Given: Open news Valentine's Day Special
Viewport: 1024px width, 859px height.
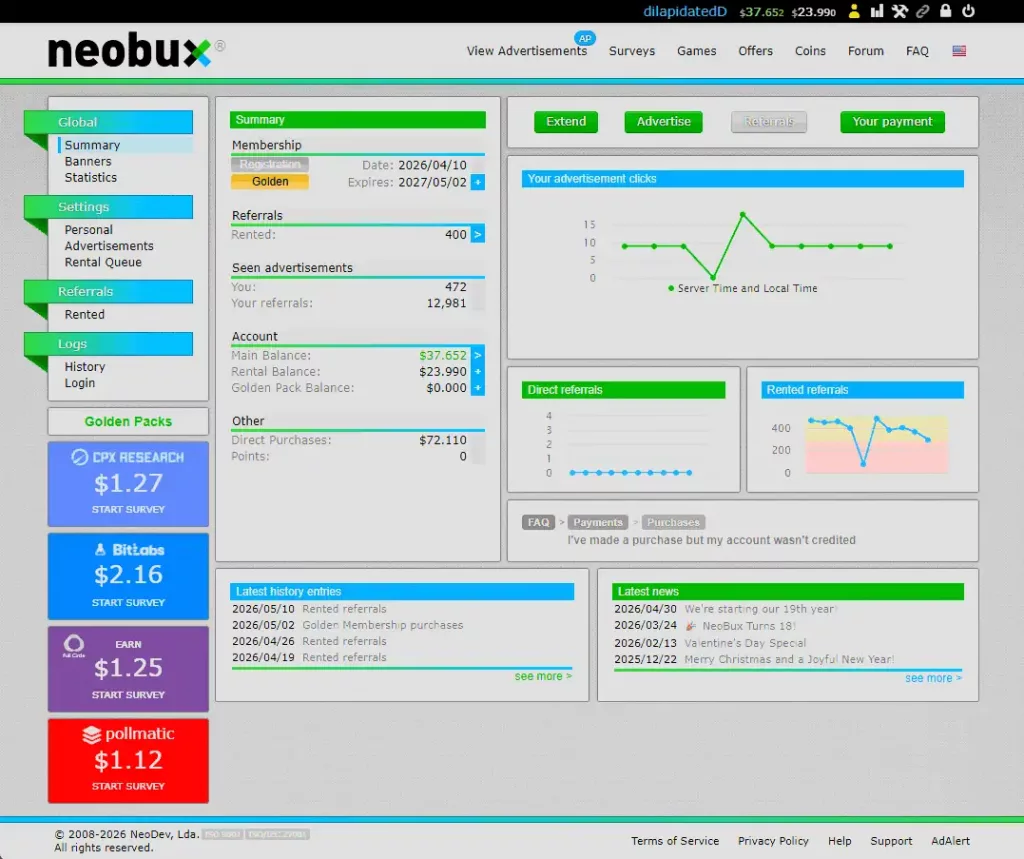Looking at the screenshot, I should pyautogui.click(x=745, y=643).
